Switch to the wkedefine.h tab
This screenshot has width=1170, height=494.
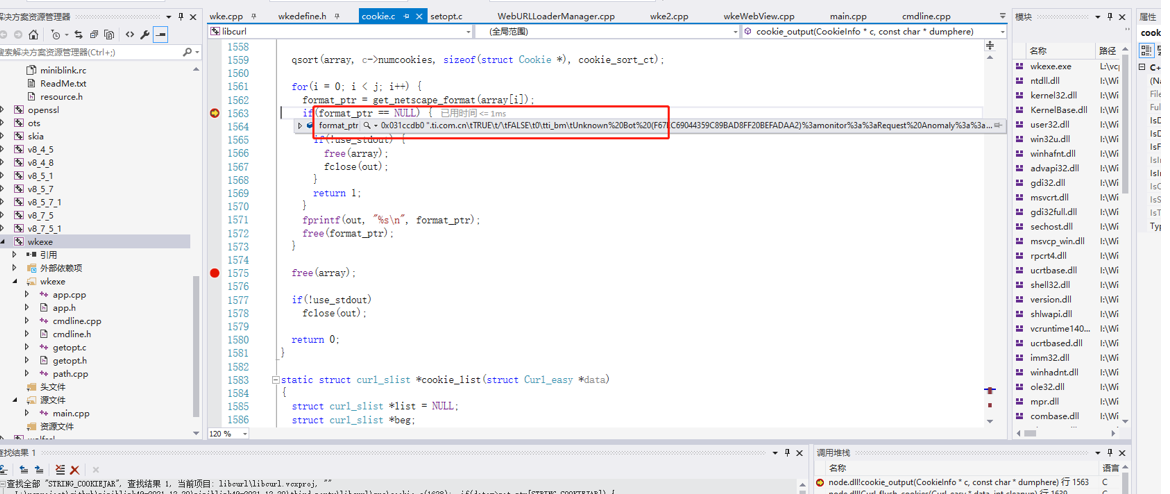click(x=302, y=16)
